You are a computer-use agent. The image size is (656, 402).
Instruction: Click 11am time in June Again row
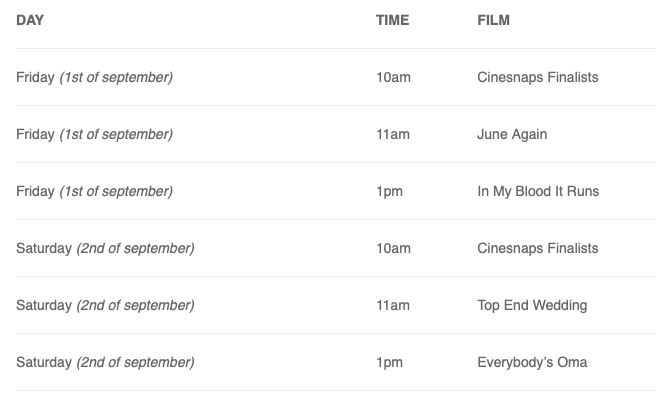[393, 134]
